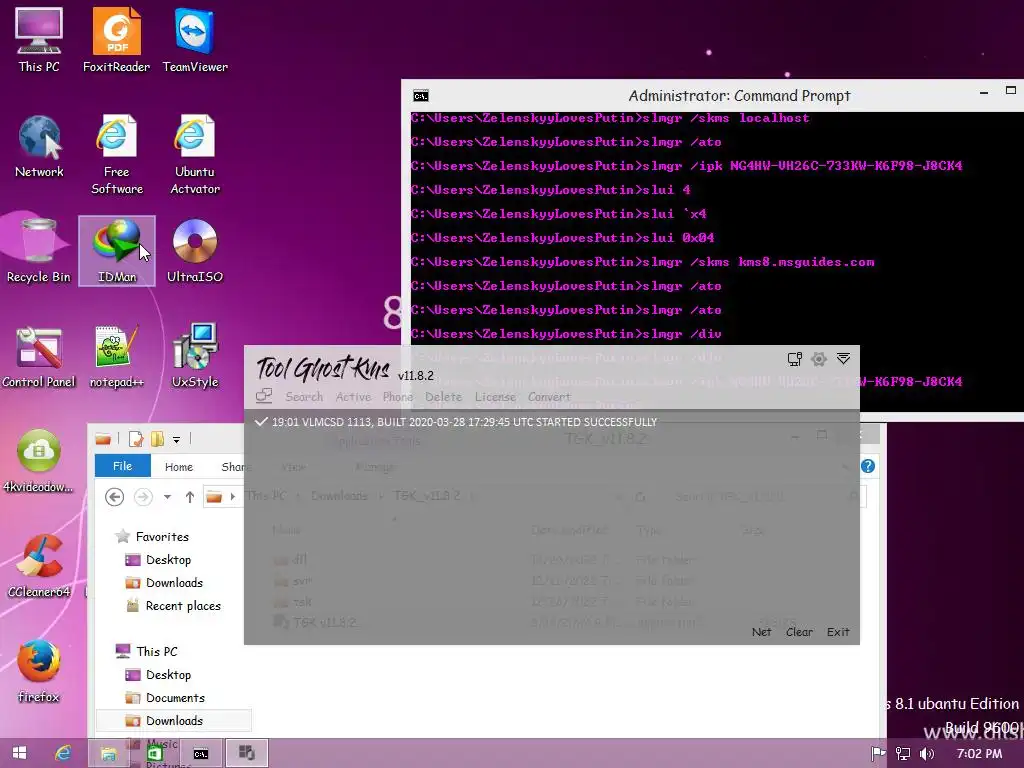Open Explorer recent locations dropdown
Screen dimensions: 1024x768
tap(167, 497)
